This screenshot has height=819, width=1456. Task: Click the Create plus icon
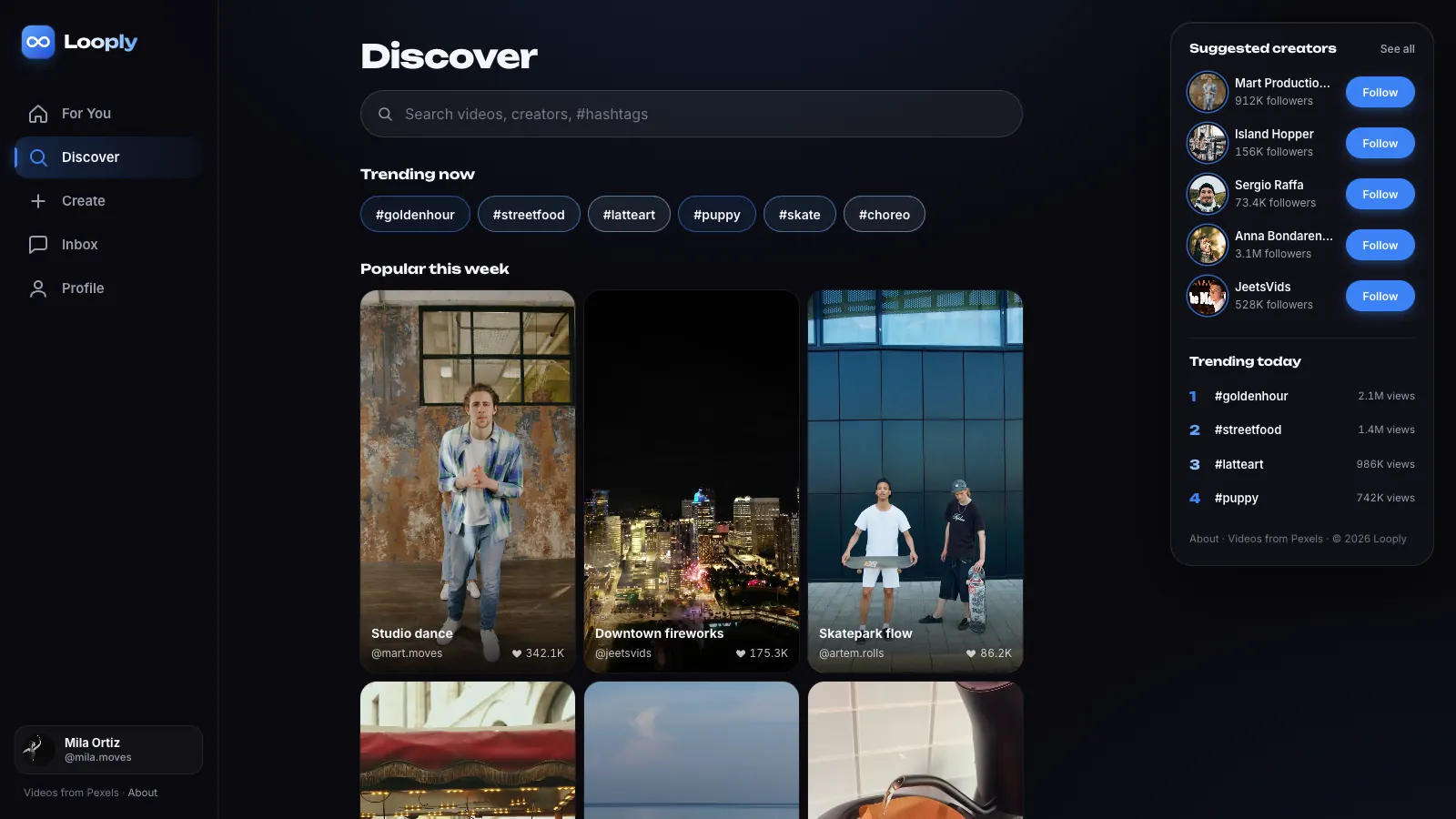pos(38,201)
